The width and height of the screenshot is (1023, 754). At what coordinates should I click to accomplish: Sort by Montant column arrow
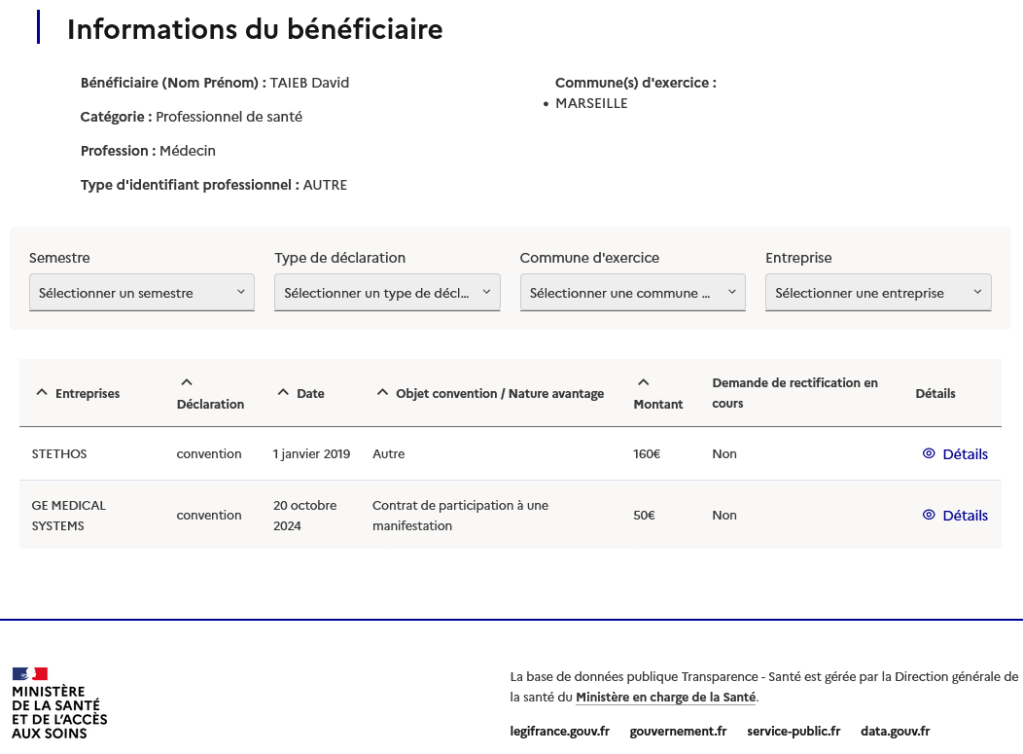coord(642,382)
